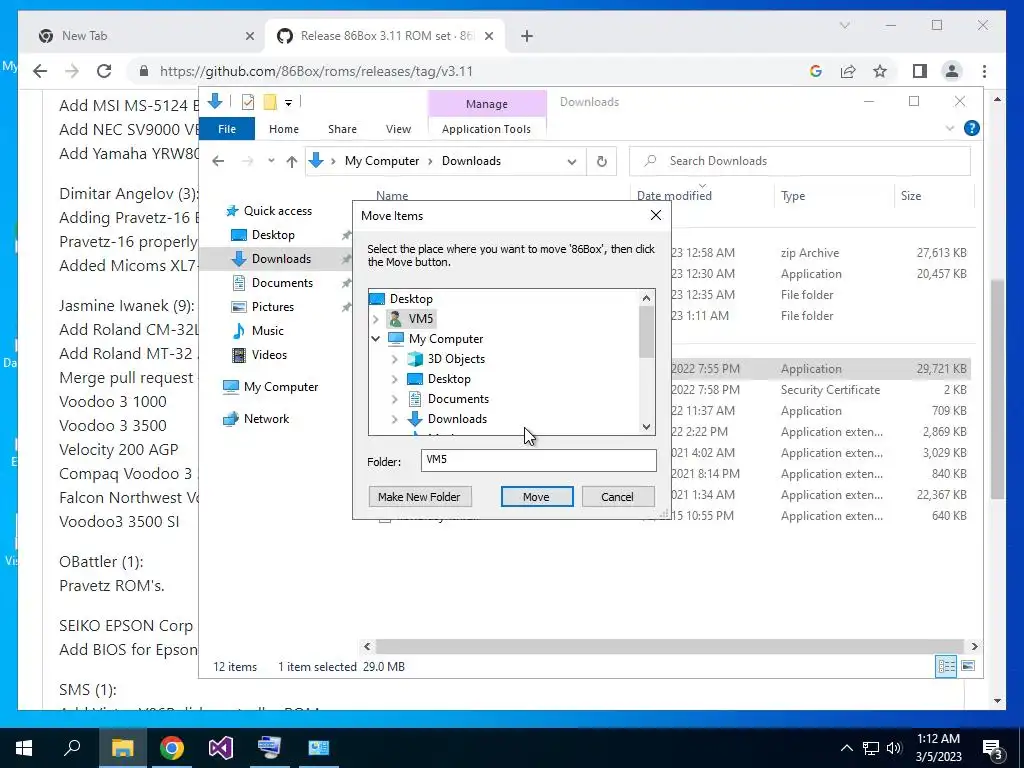Image resolution: width=1024 pixels, height=768 pixels.
Task: Open Application Tools ribbon tab
Action: click(487, 129)
